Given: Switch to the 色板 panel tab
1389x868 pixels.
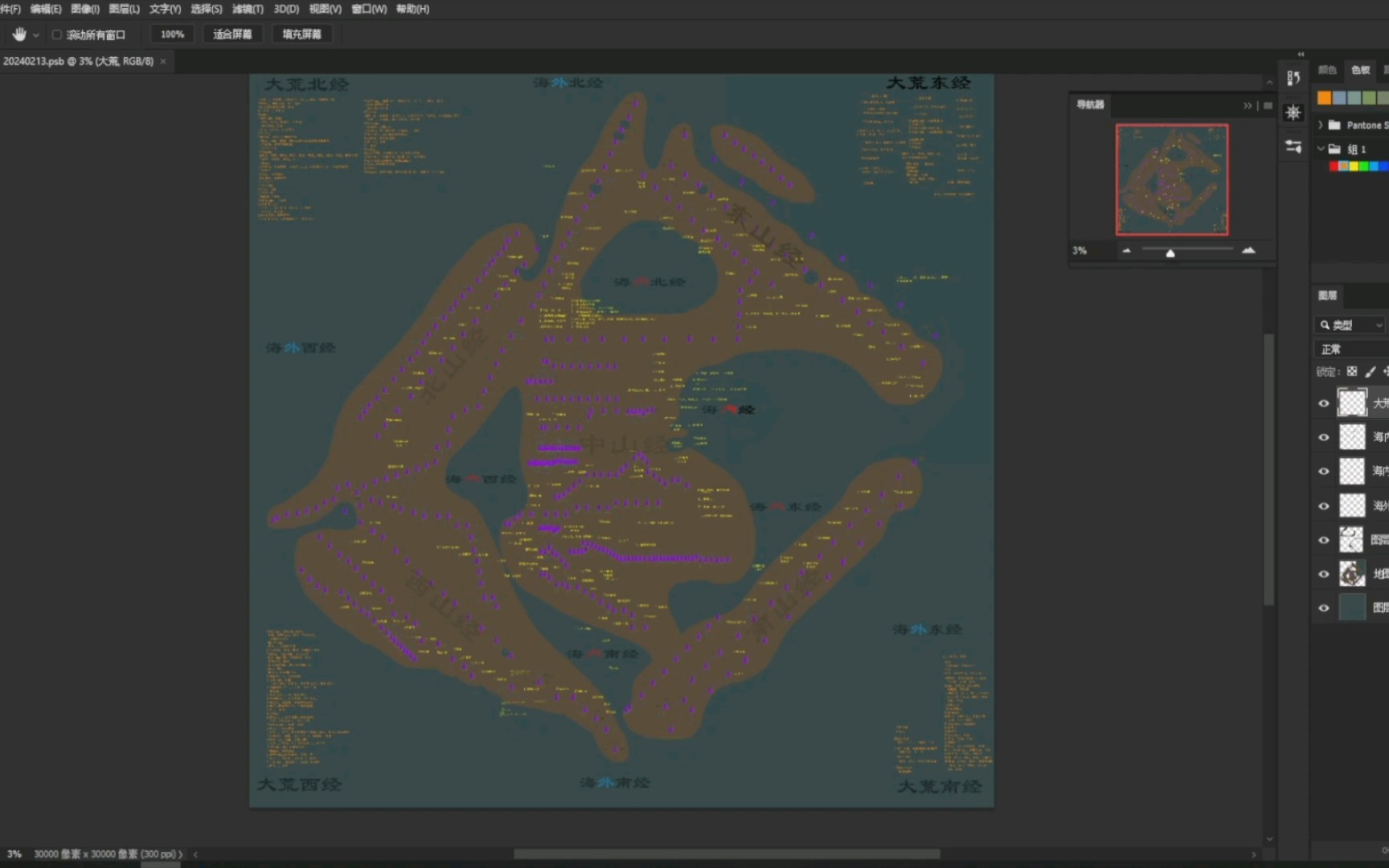Looking at the screenshot, I should point(1360,70).
